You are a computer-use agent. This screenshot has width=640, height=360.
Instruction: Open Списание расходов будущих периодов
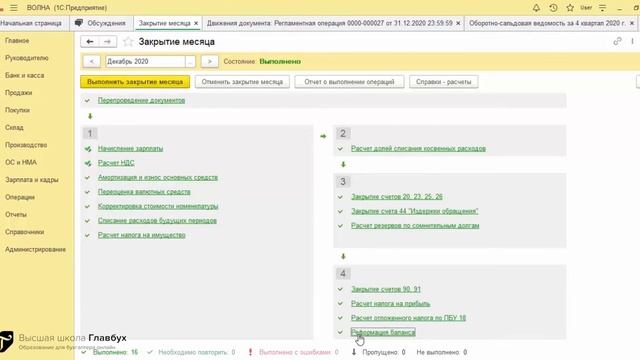click(157, 221)
